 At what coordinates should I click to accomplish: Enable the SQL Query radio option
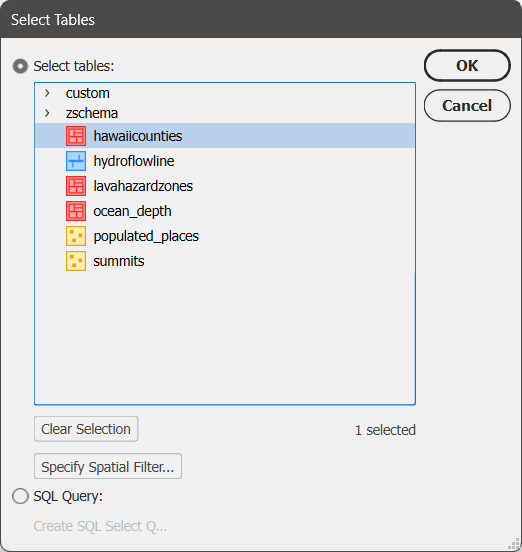click(x=20, y=496)
